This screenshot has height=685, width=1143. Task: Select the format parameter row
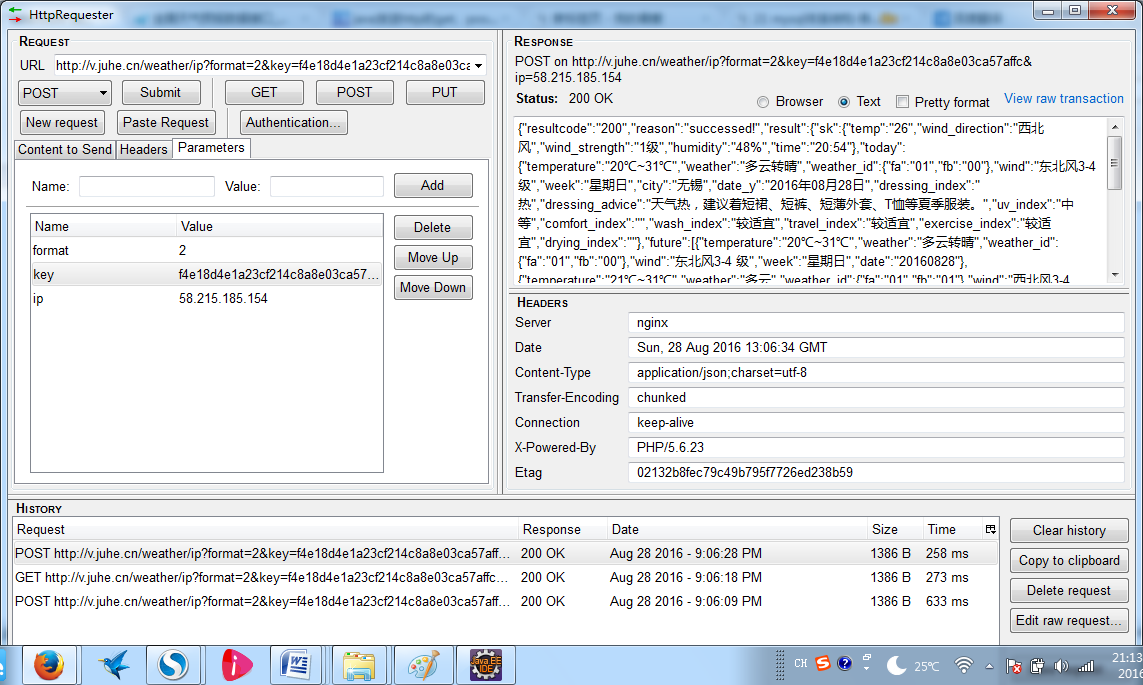[x=206, y=250]
